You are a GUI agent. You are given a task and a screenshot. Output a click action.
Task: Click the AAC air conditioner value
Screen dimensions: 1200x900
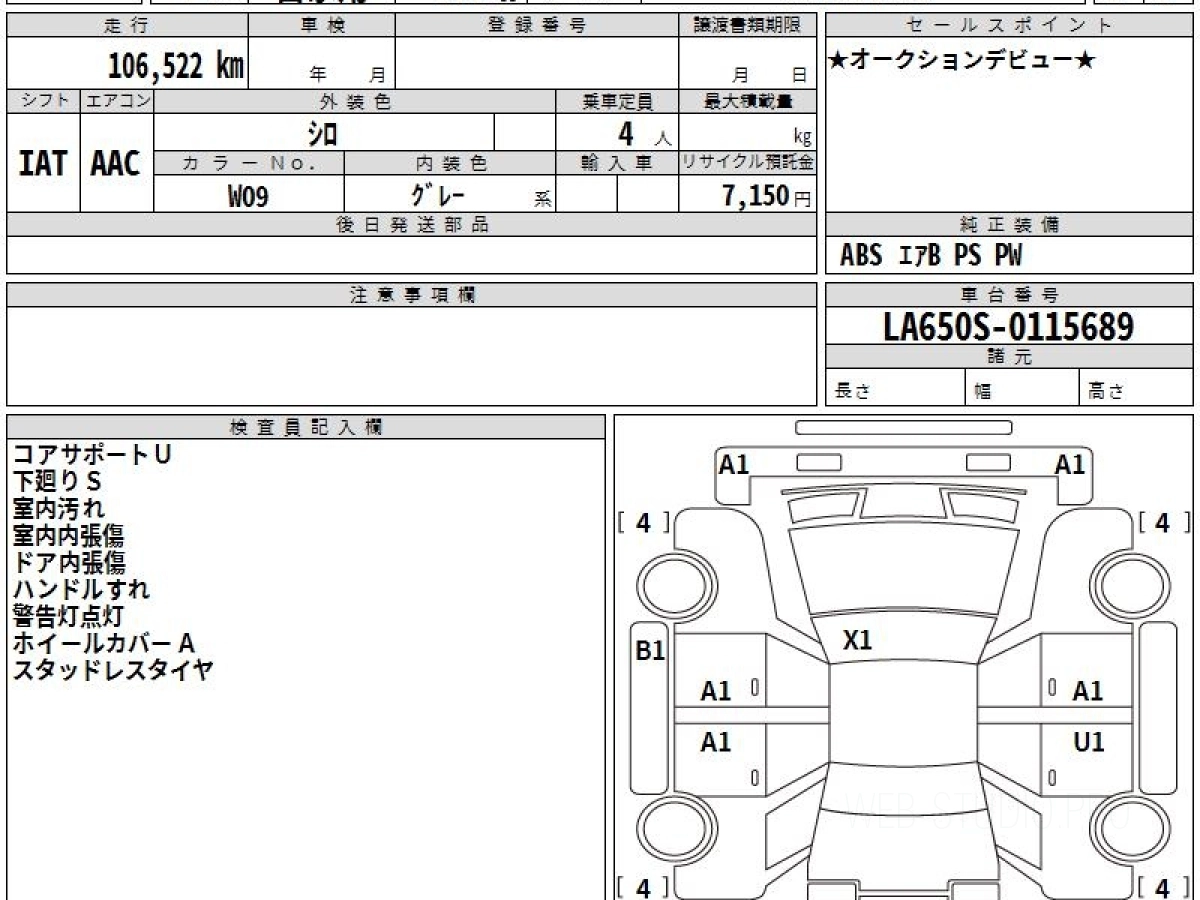pyautogui.click(x=116, y=163)
